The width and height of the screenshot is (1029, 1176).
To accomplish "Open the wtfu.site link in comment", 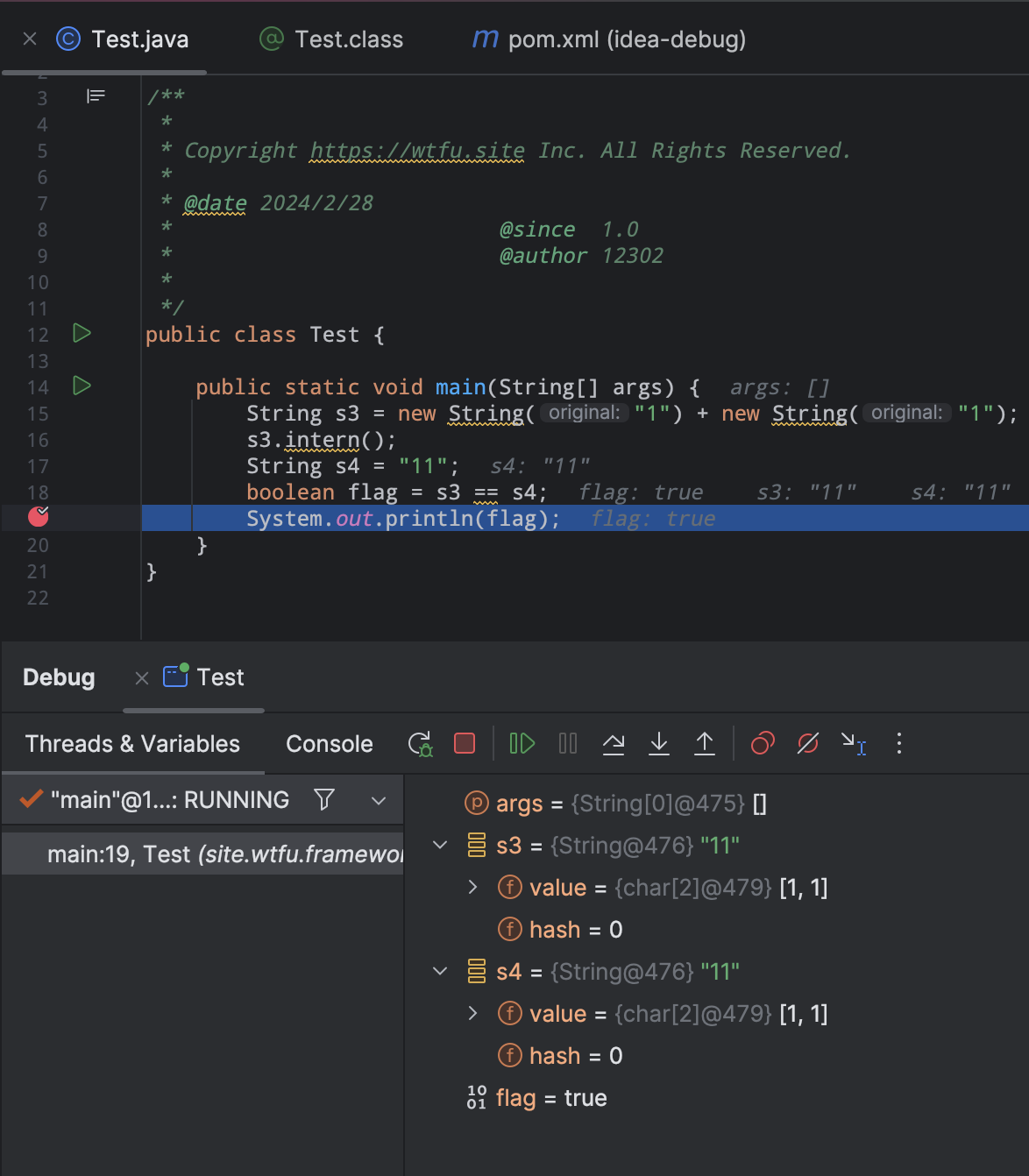I will 417,151.
